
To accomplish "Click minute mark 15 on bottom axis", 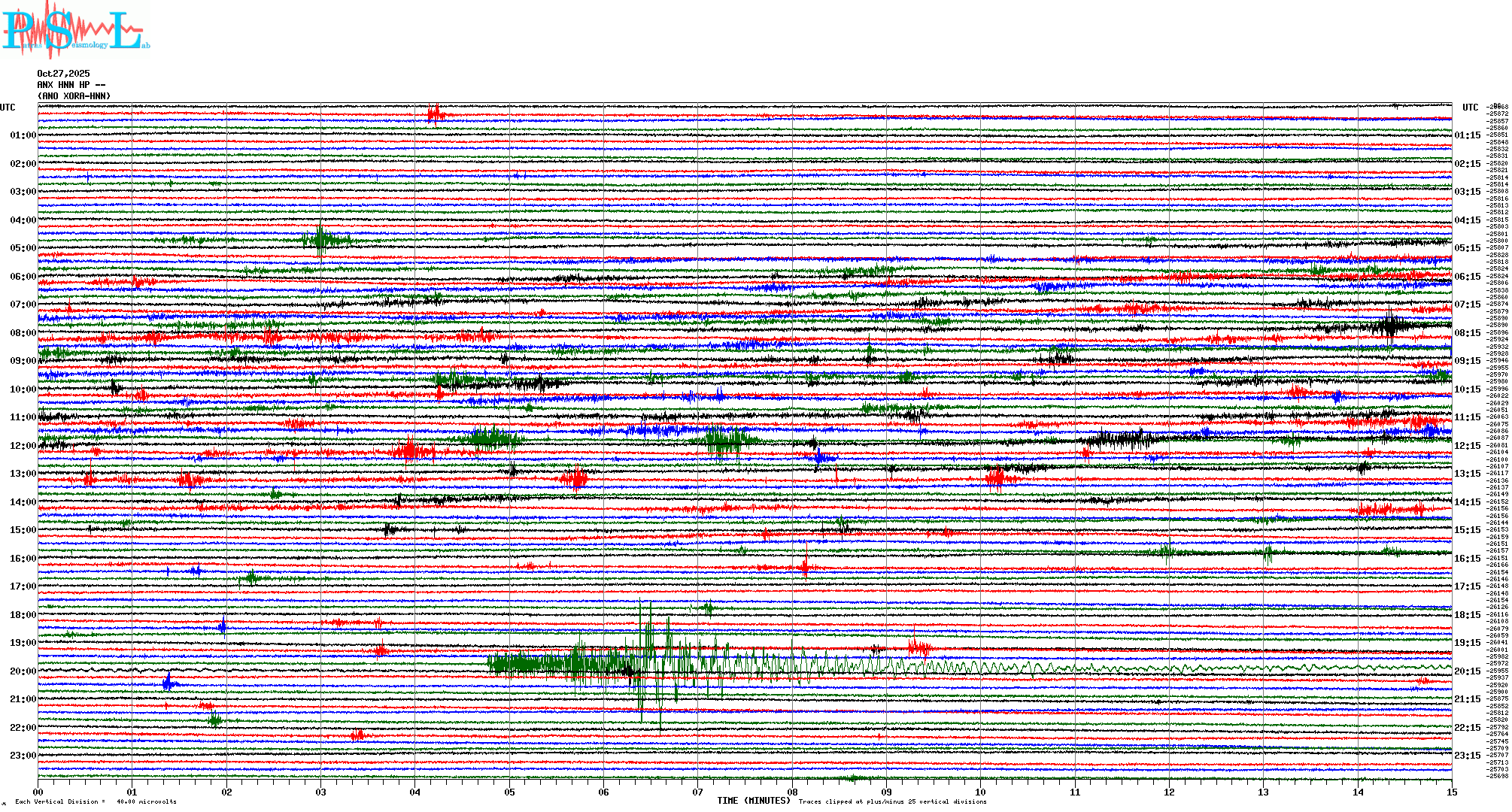I will point(1451,792).
